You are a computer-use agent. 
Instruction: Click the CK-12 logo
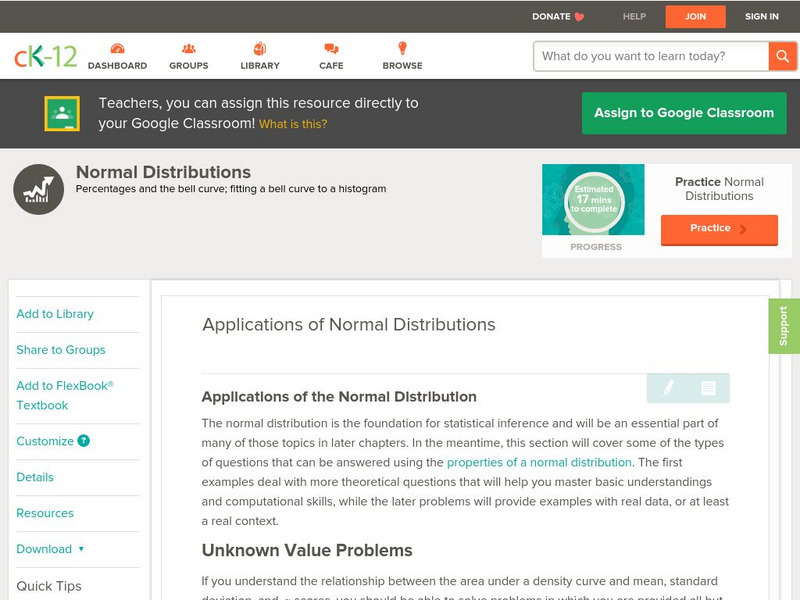click(x=45, y=56)
